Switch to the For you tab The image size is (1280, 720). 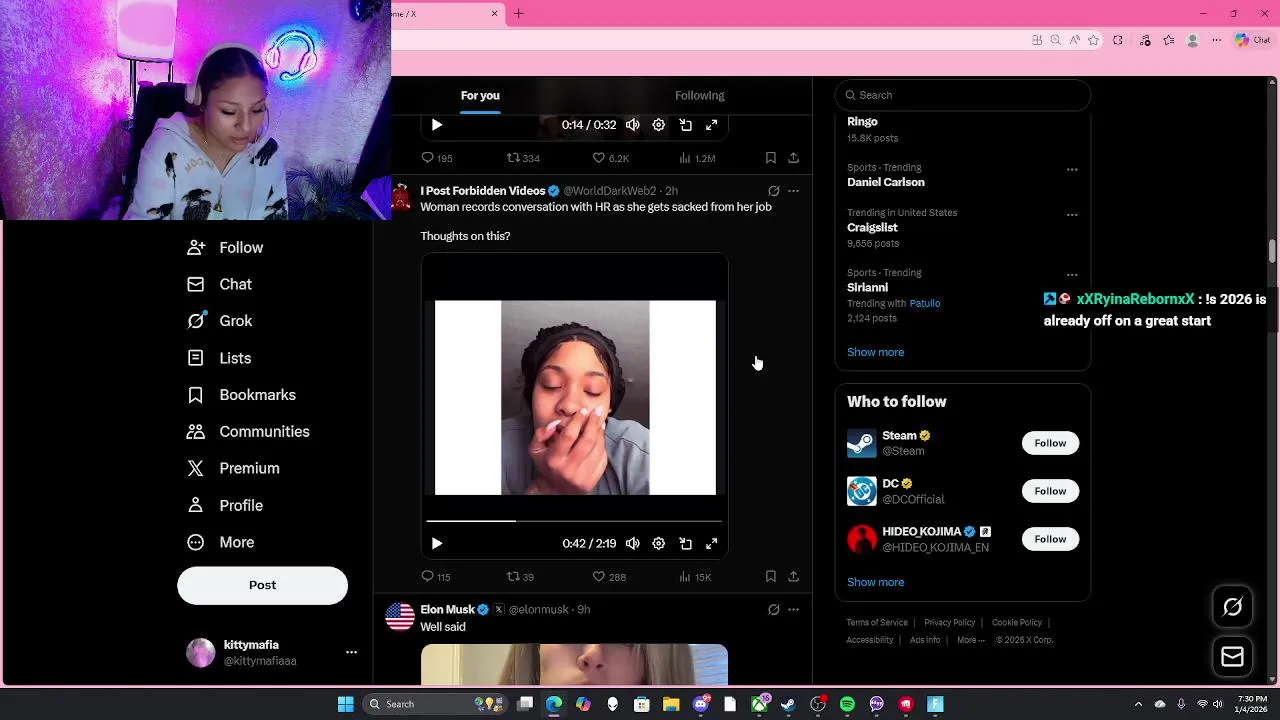(480, 96)
